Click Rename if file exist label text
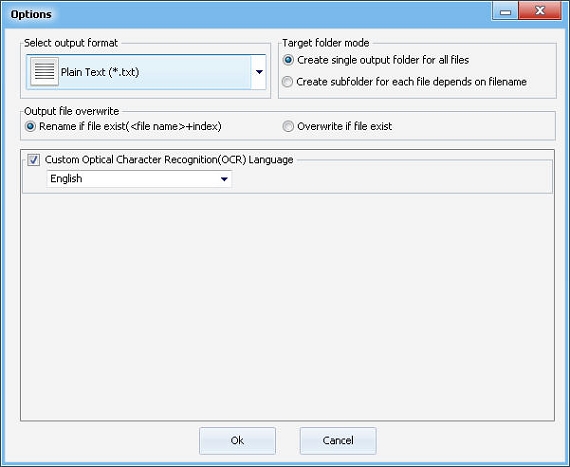Viewport: 570px width, 467px height. click(130, 126)
